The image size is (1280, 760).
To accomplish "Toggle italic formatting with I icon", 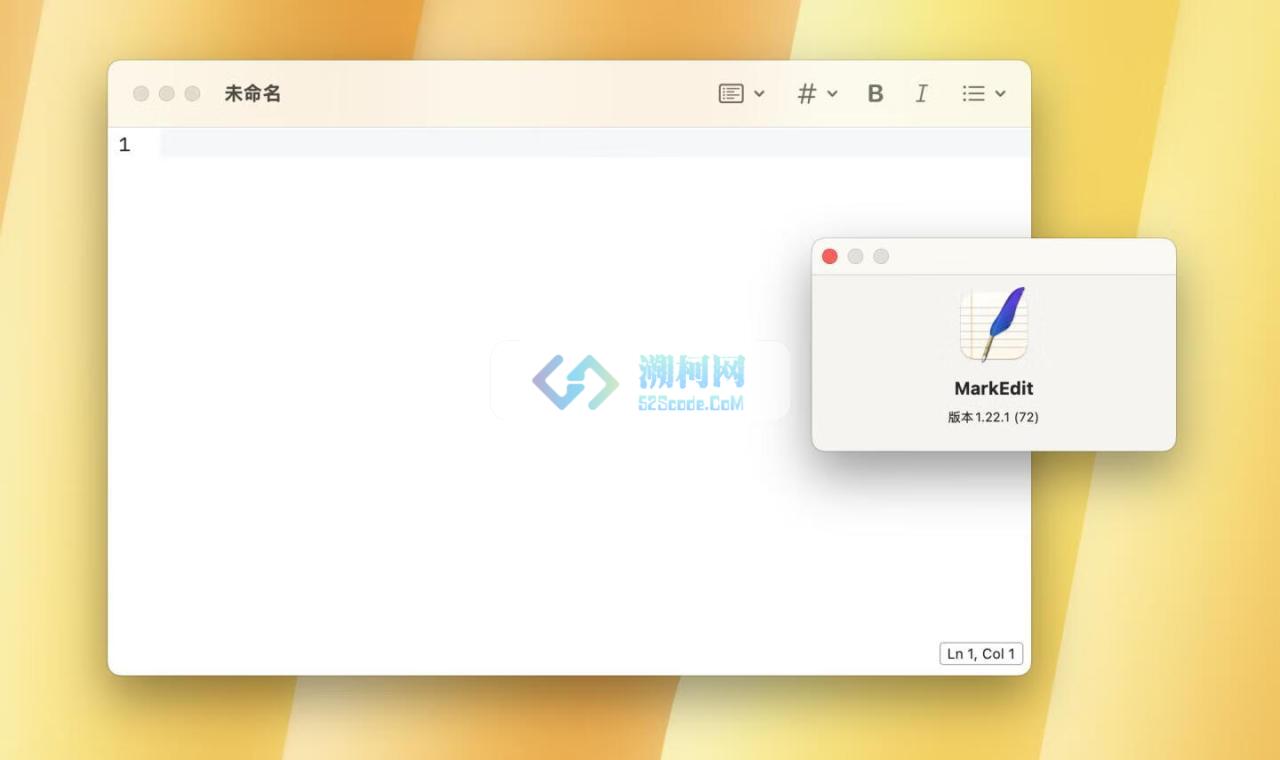I will tap(921, 93).
